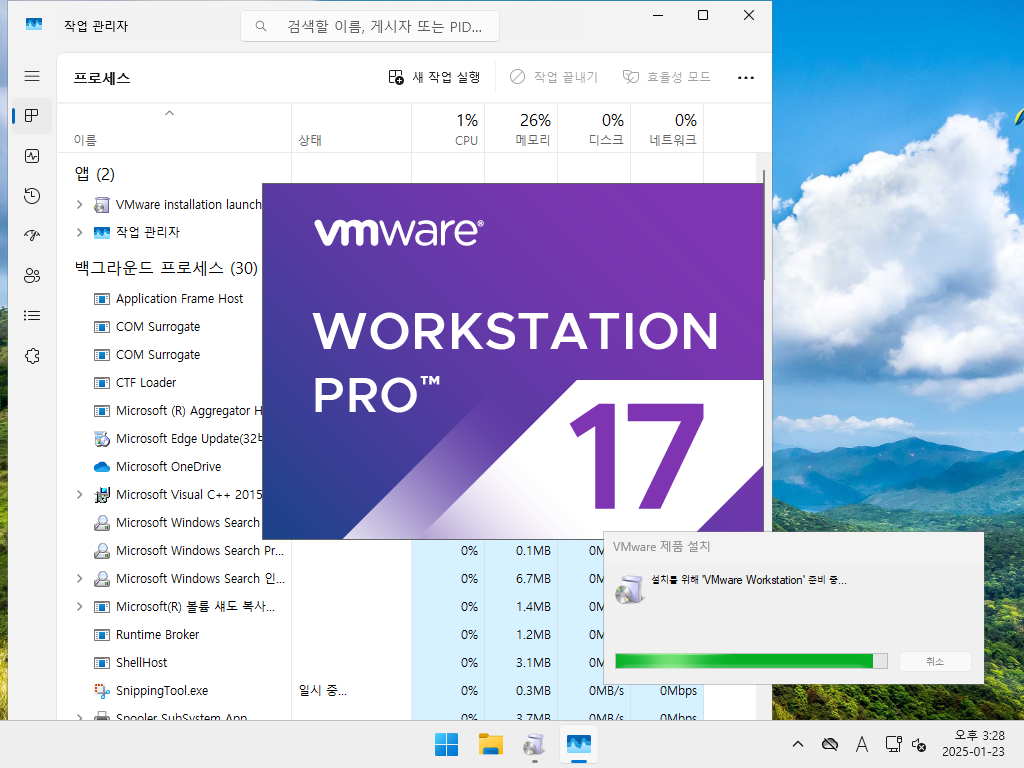Open the Windows Start menu

447,744
